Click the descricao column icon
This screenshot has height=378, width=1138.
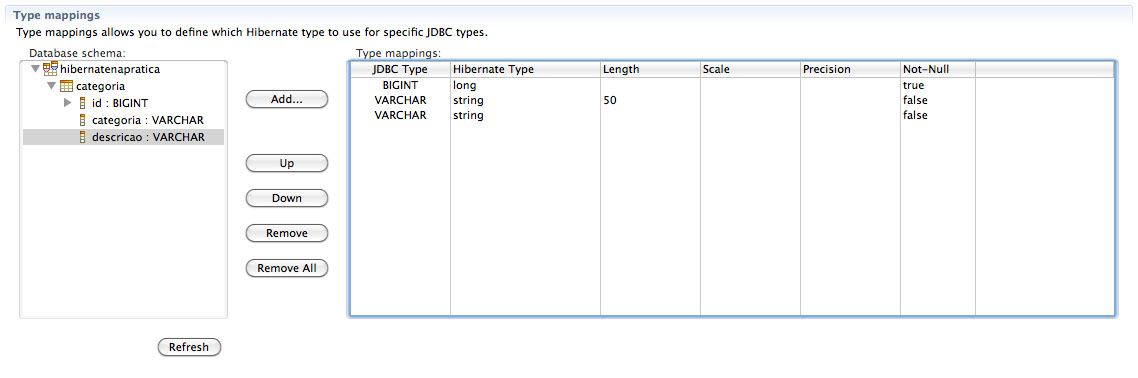coord(82,136)
